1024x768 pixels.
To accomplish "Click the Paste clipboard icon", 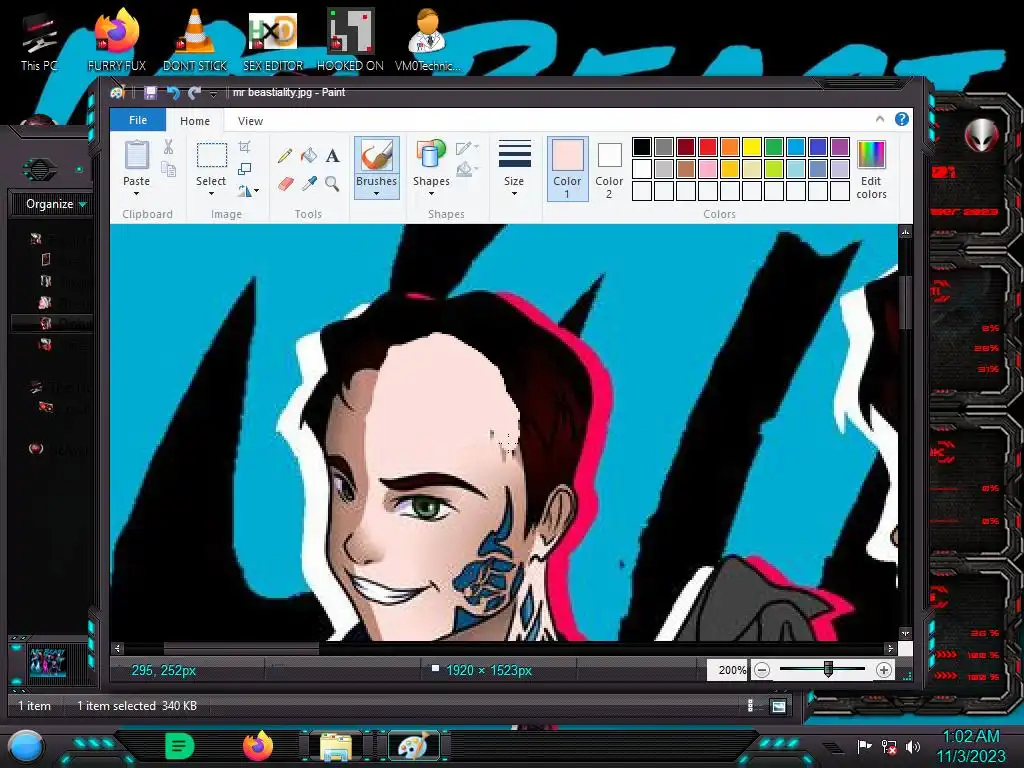I will tap(136, 155).
